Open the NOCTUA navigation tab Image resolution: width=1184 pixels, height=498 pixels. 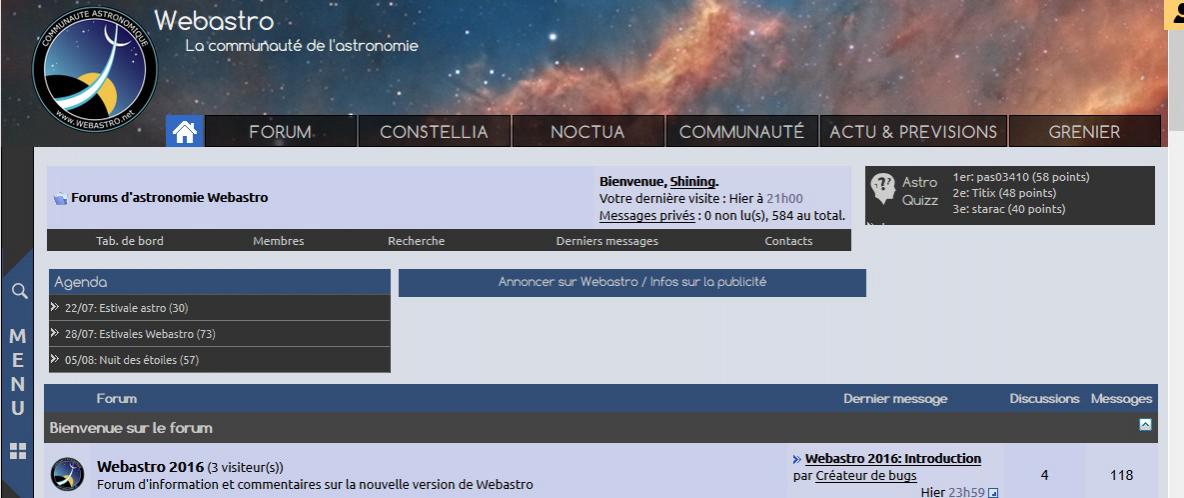587,132
